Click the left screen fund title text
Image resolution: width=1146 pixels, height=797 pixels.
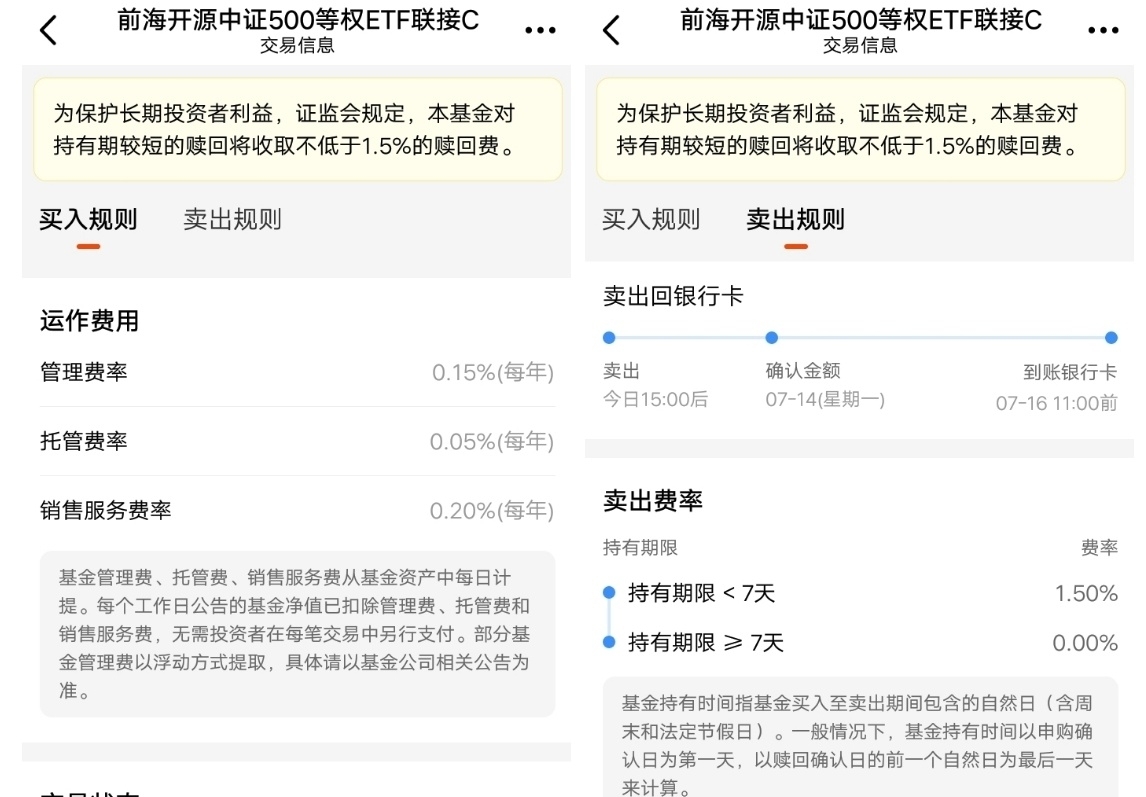[x=297, y=20]
